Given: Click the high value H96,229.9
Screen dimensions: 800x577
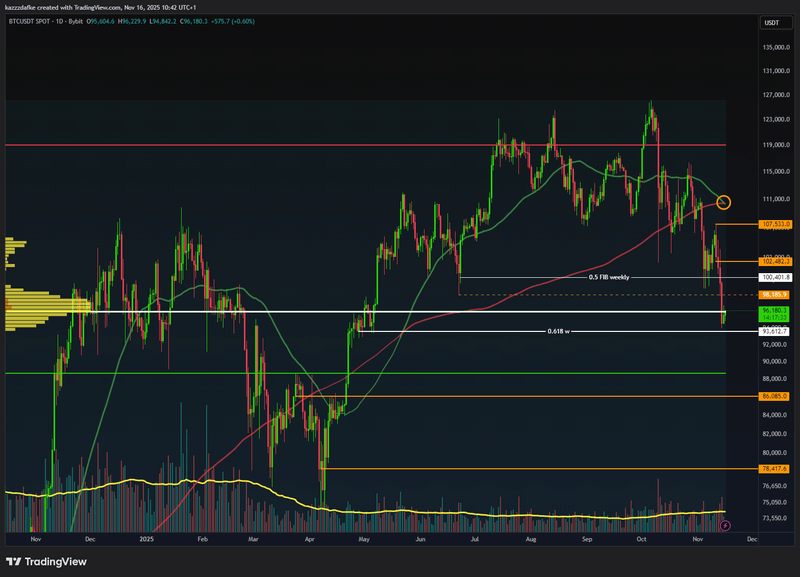Looking at the screenshot, I should point(132,21).
